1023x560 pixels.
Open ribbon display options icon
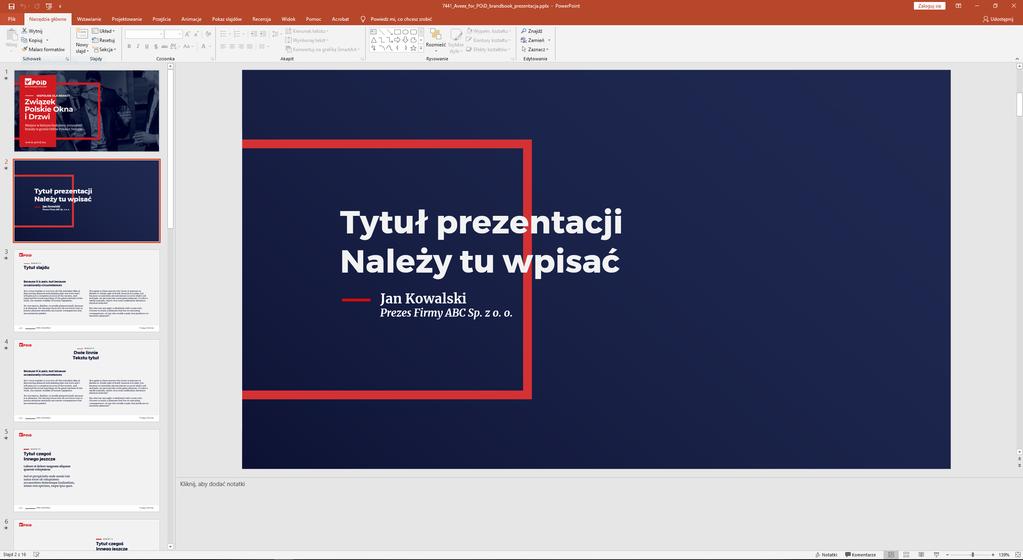pyautogui.click(x=958, y=6)
